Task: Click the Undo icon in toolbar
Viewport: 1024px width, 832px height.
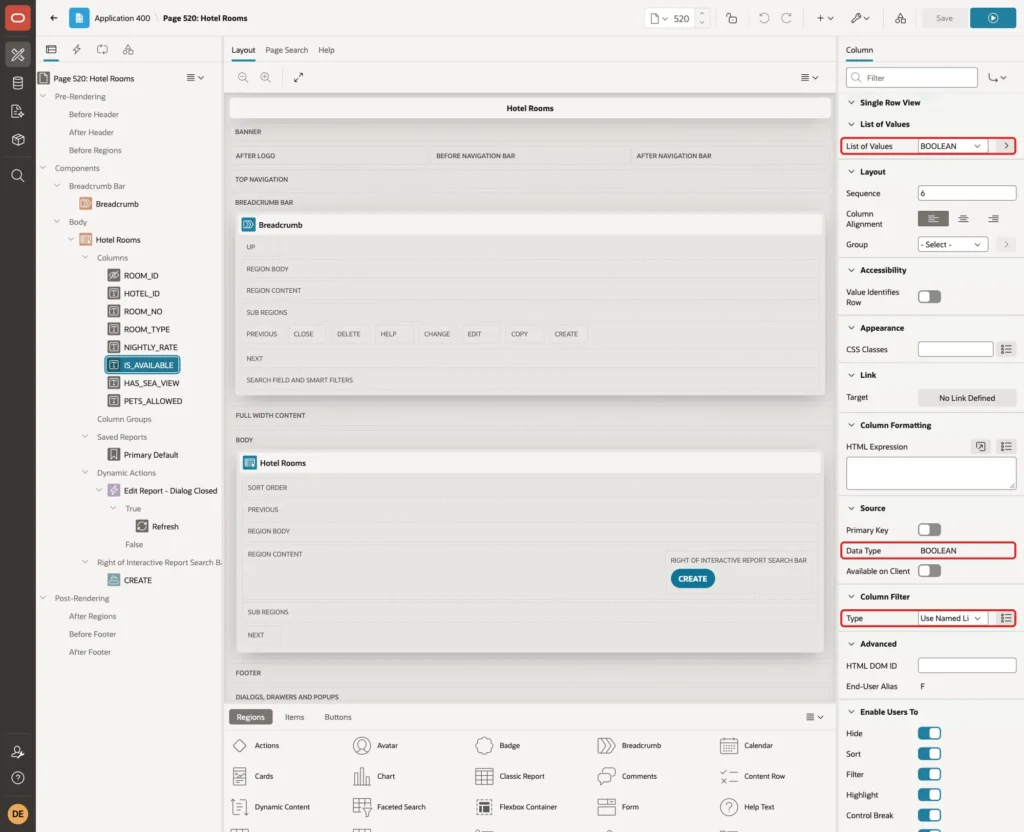Action: pyautogui.click(x=763, y=18)
